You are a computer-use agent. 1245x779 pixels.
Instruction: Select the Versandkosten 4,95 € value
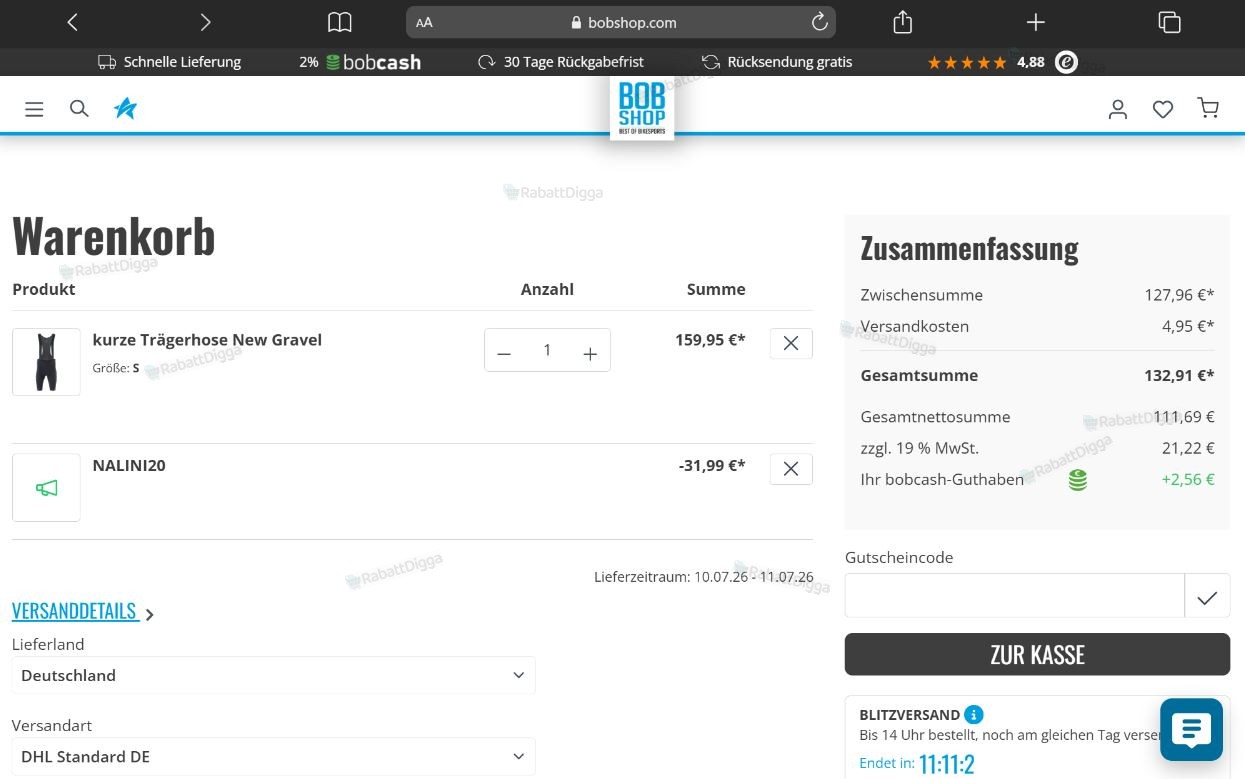(x=1188, y=326)
